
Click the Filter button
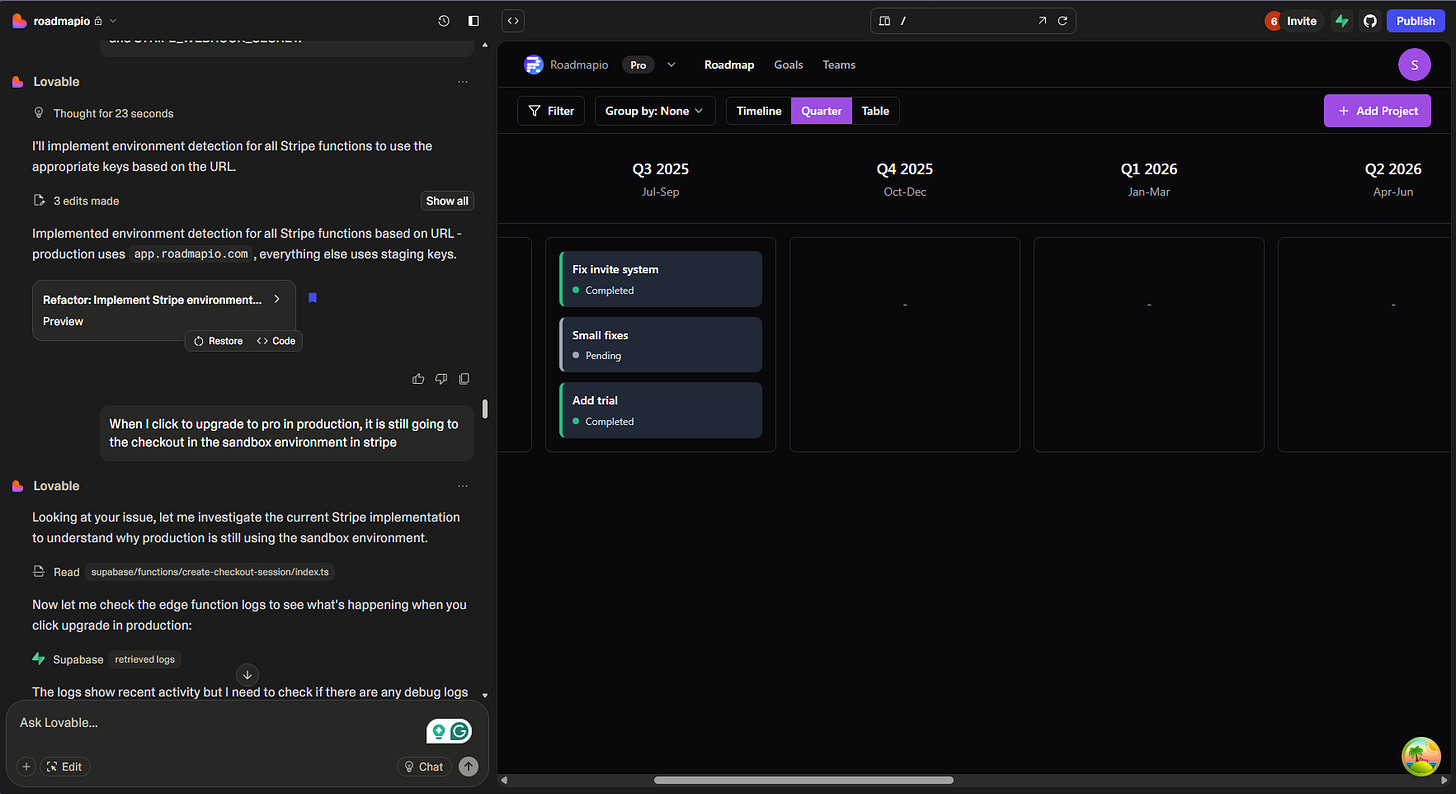[x=551, y=111]
